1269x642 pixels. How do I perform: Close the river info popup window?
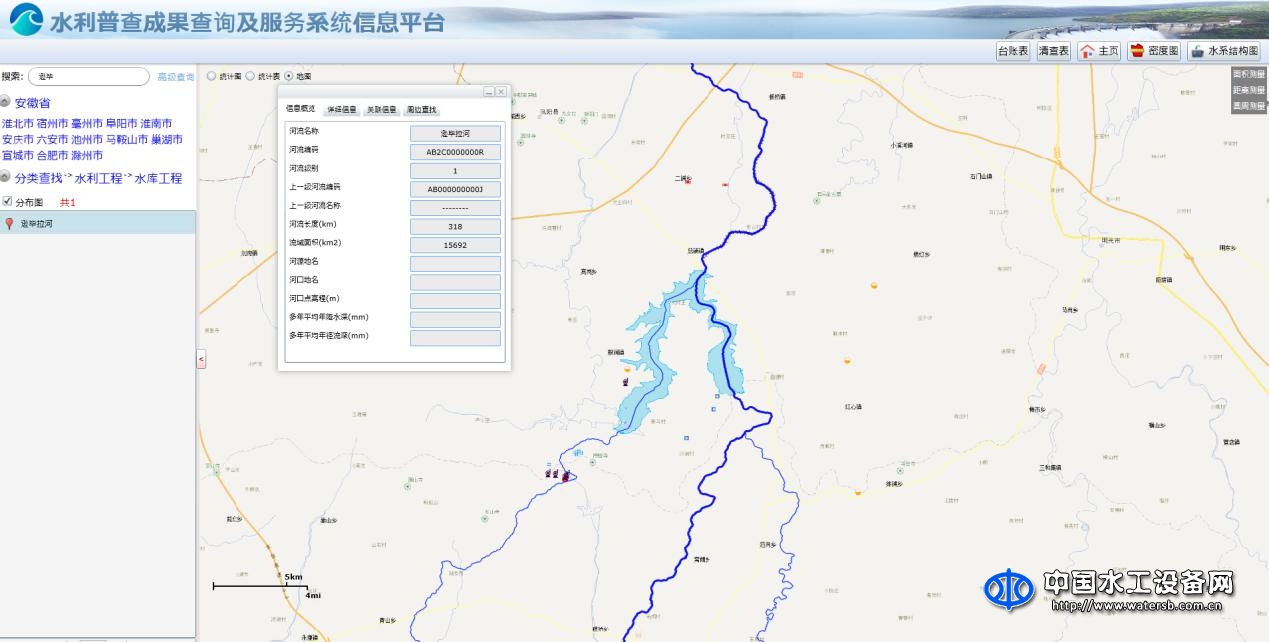pos(501,91)
